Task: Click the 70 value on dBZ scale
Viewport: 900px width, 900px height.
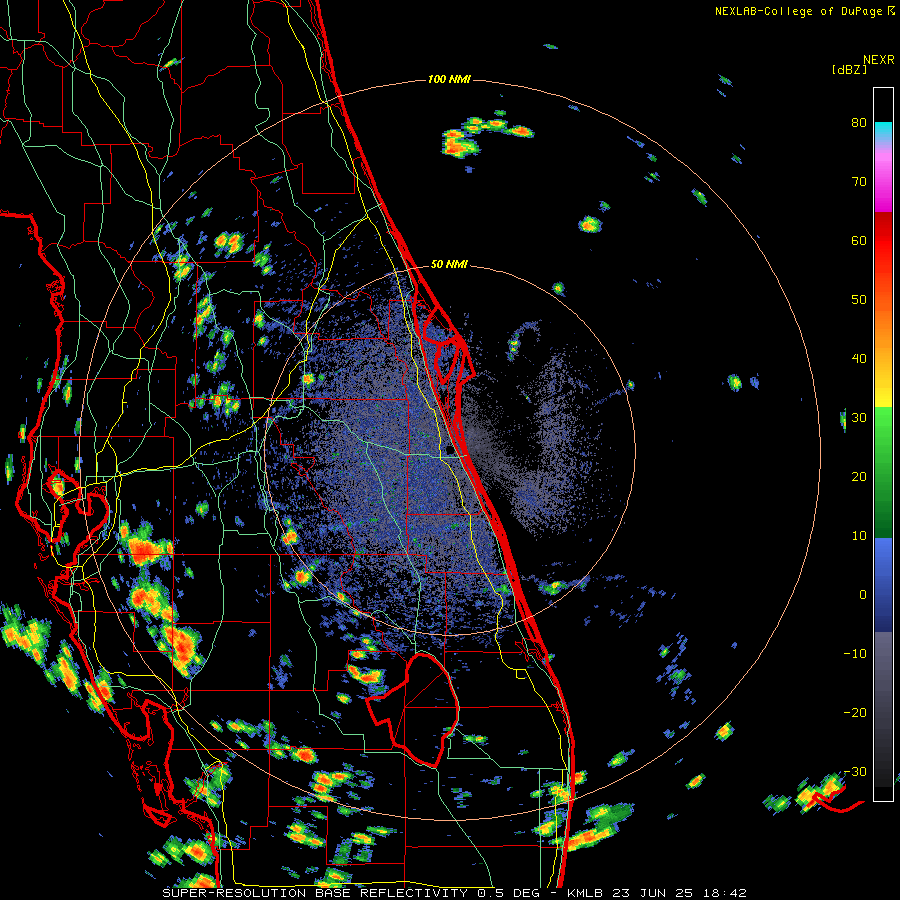Action: coord(859,181)
